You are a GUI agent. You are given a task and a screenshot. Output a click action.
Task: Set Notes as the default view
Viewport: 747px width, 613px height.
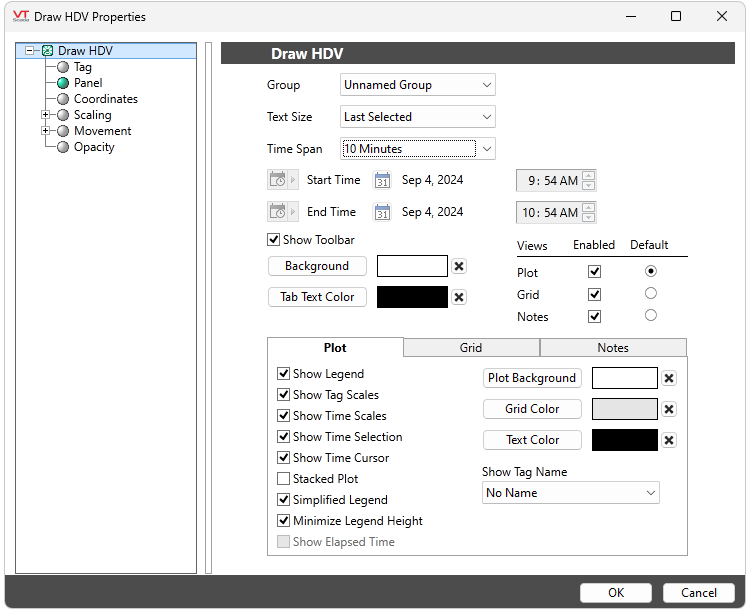(651, 315)
